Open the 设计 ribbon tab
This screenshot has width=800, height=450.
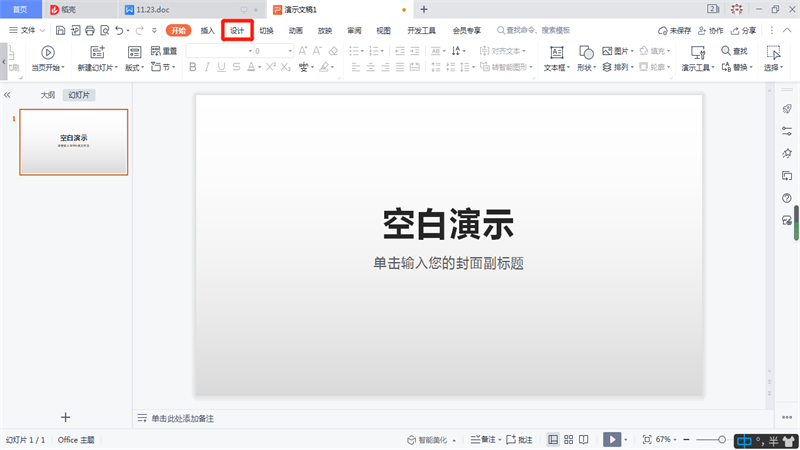coord(237,31)
